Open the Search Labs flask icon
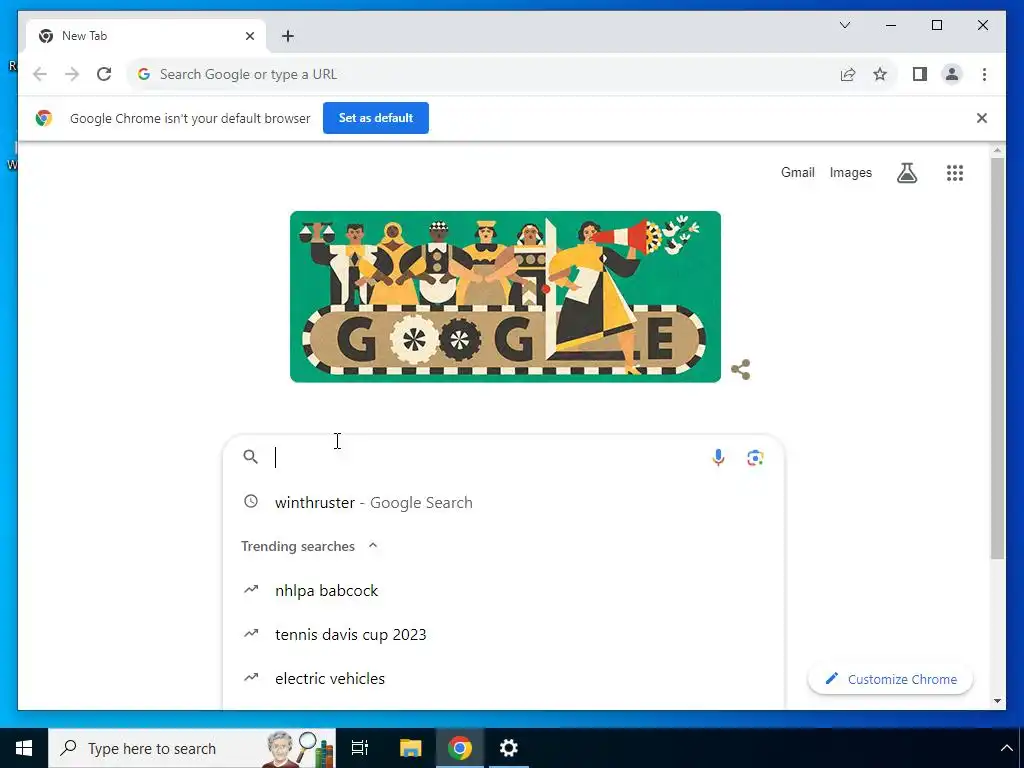This screenshot has height=768, width=1024. click(x=906, y=173)
